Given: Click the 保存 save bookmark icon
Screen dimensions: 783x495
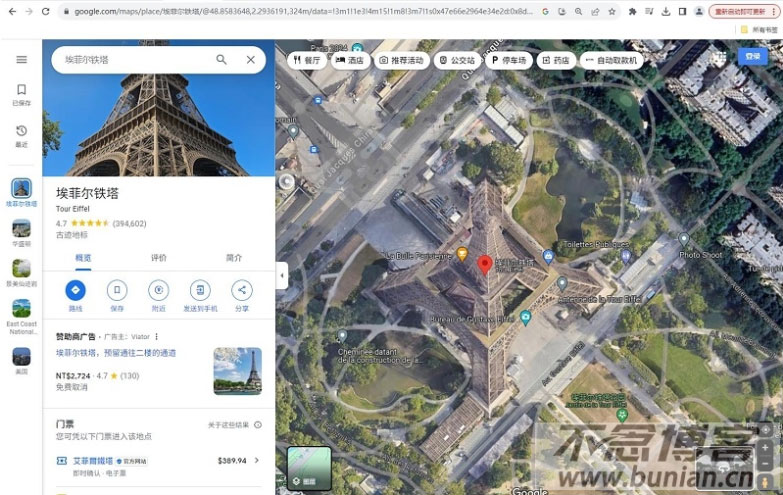Looking at the screenshot, I should click(x=117, y=290).
